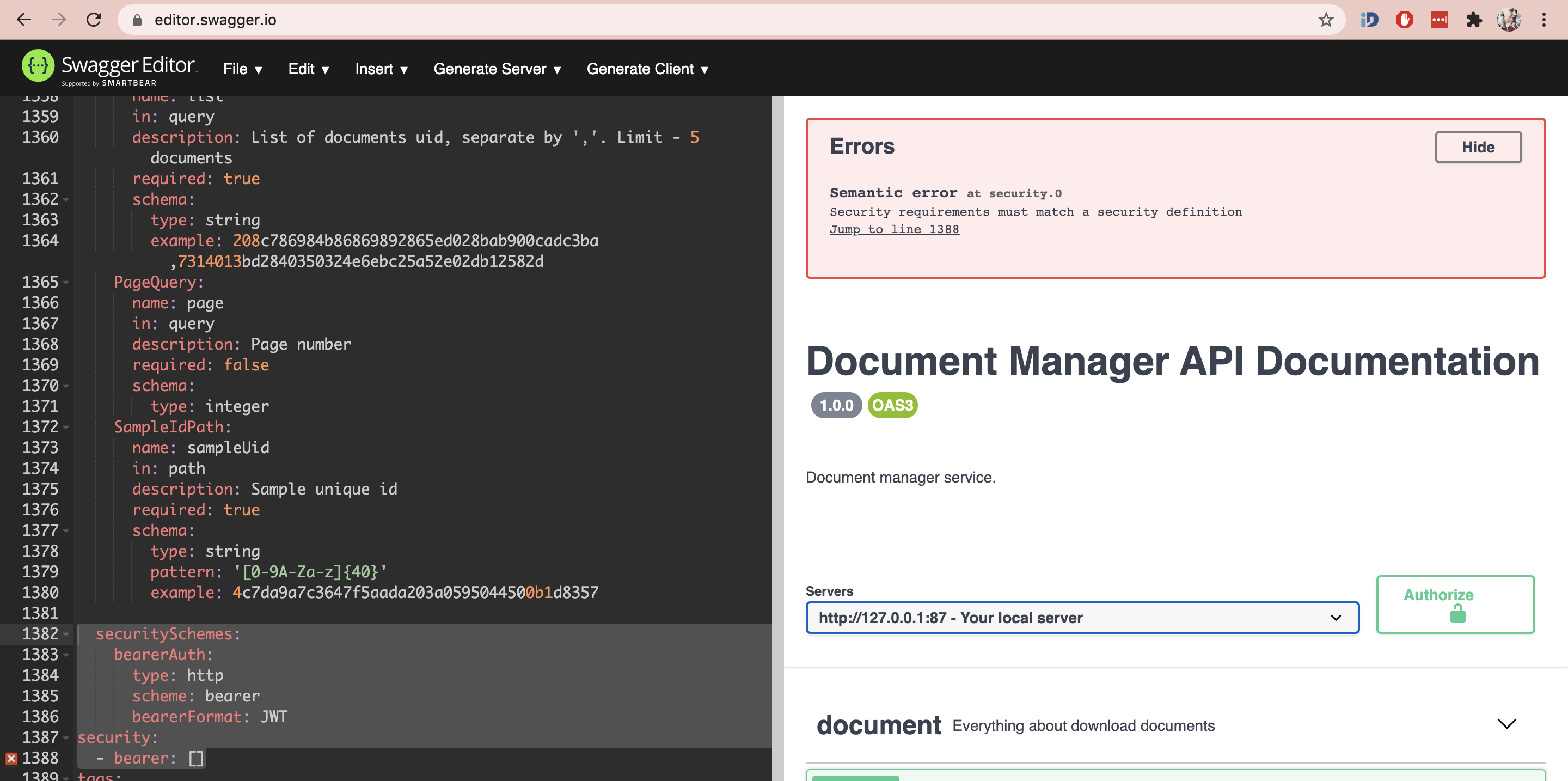Click the AdBlock extension icon
This screenshot has width=1568, height=781.
tap(1404, 20)
